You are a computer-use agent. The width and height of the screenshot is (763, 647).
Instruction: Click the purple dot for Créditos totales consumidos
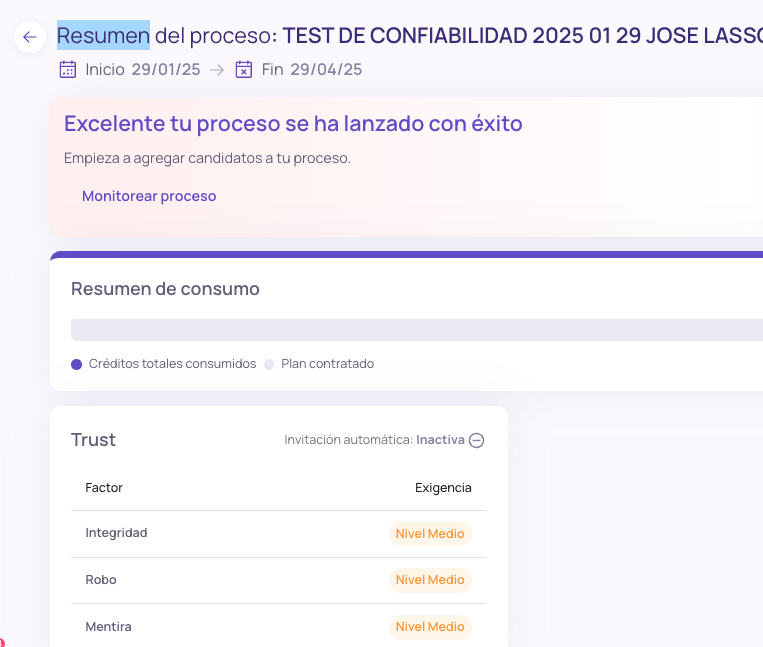pos(76,364)
